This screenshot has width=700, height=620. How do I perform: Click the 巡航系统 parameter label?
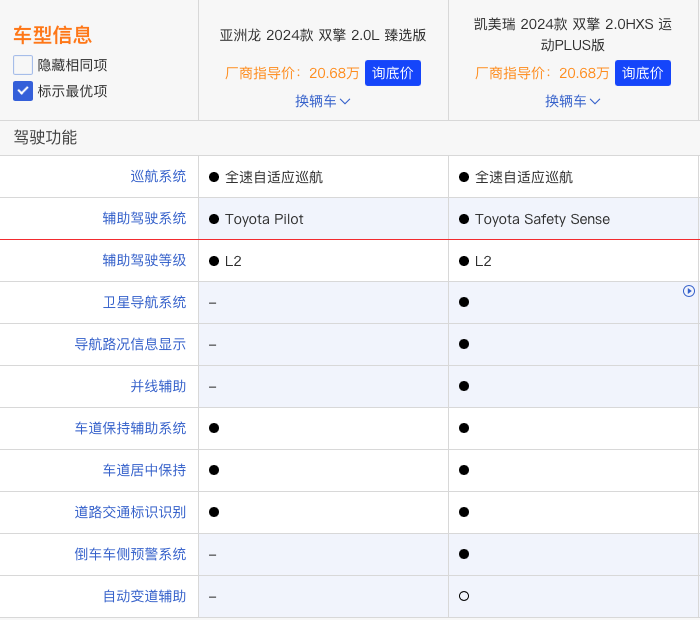[158, 176]
